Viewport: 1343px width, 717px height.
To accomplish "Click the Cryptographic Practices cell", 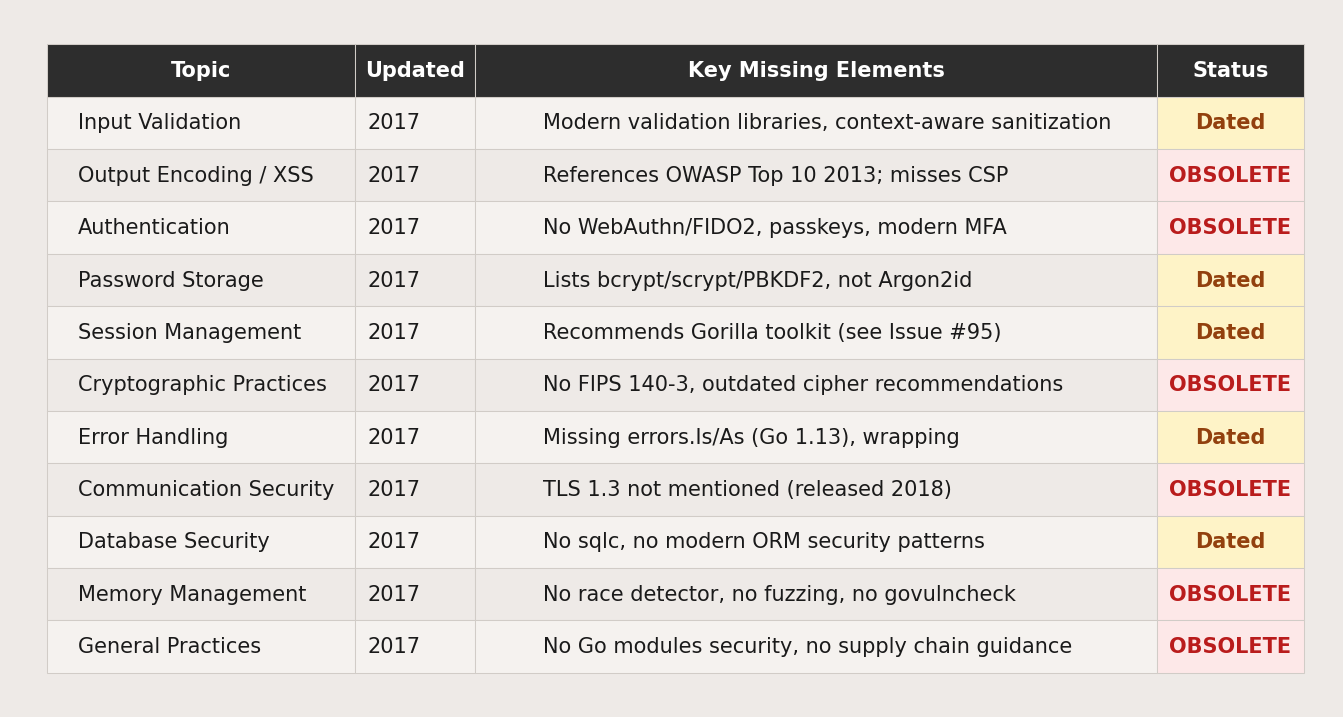I will point(202,385).
